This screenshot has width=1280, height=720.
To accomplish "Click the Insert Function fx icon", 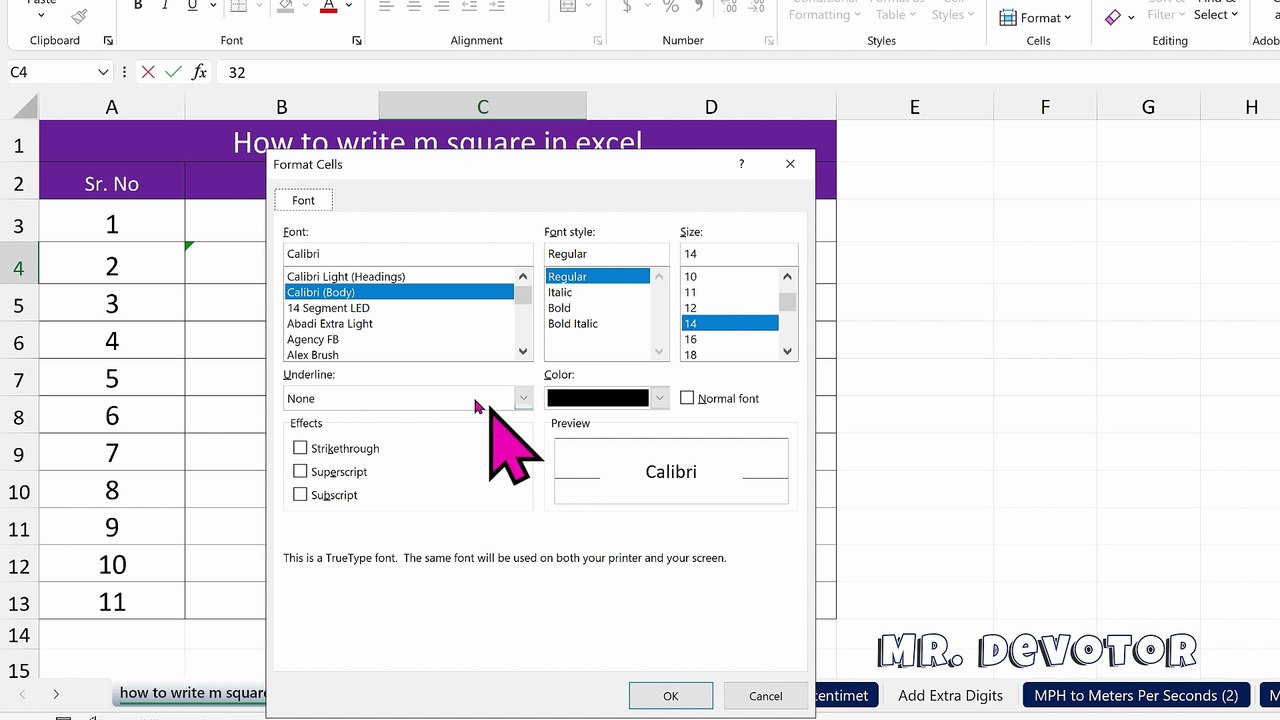I will 199,72.
